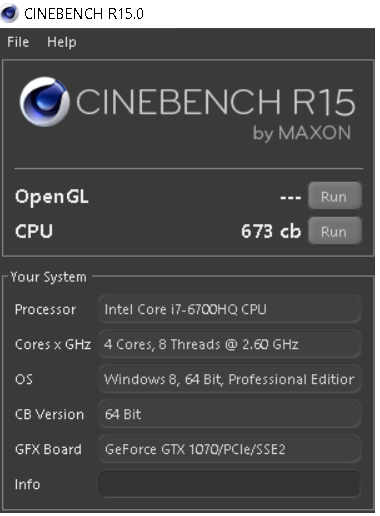
Task: Select the Processor field showing i7-6700HQ
Action: coord(229,309)
